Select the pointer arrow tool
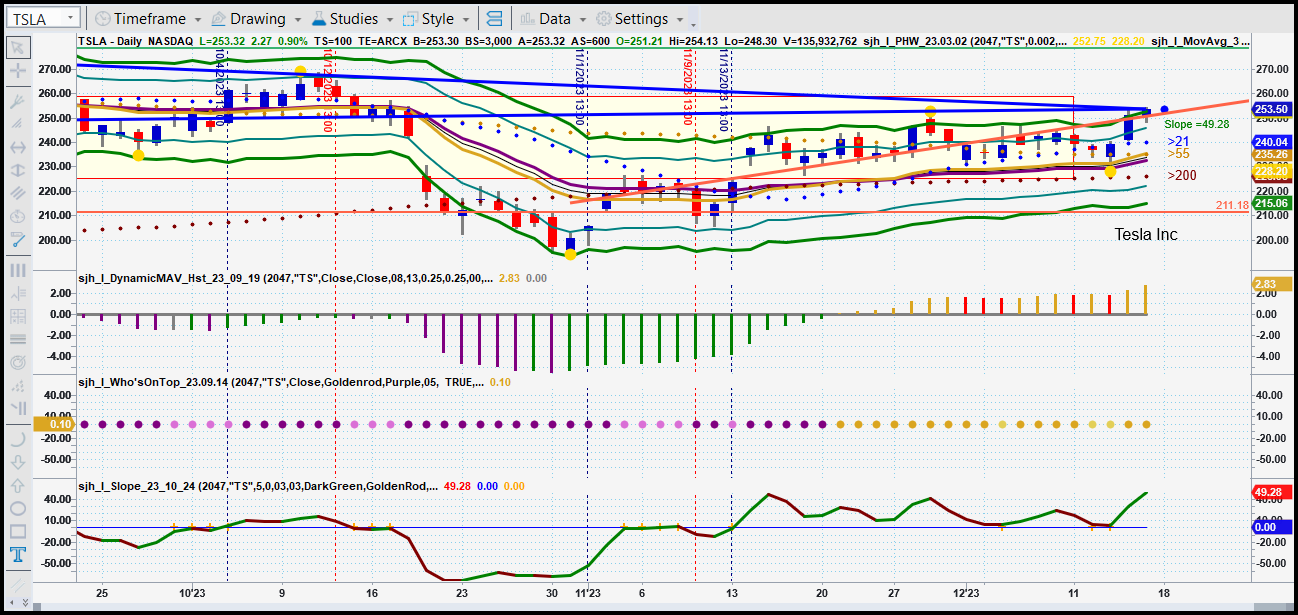This screenshot has height=615, width=1298. [x=17, y=48]
